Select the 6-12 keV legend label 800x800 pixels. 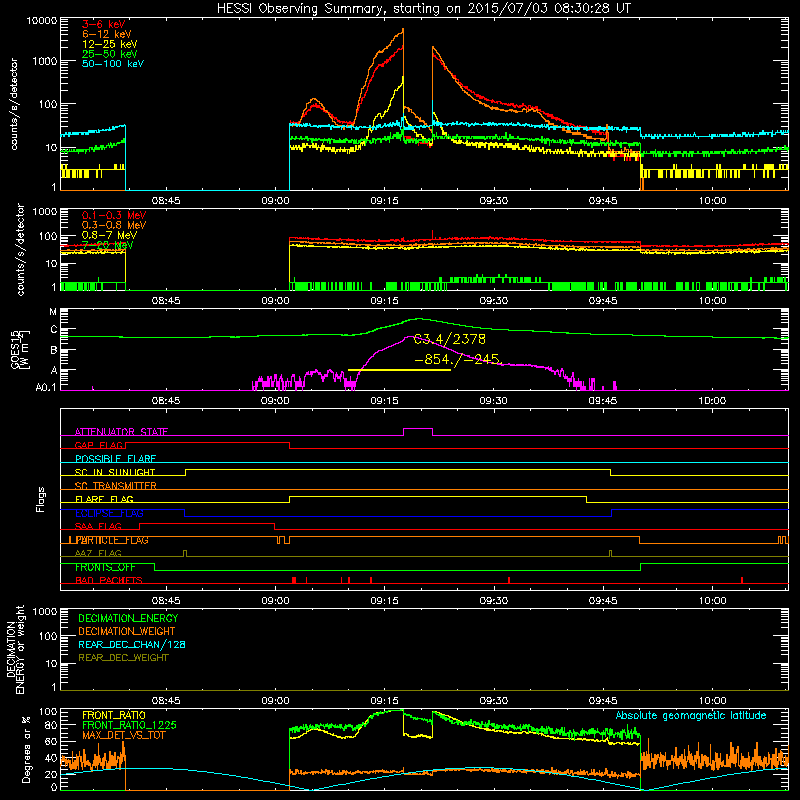(106, 34)
